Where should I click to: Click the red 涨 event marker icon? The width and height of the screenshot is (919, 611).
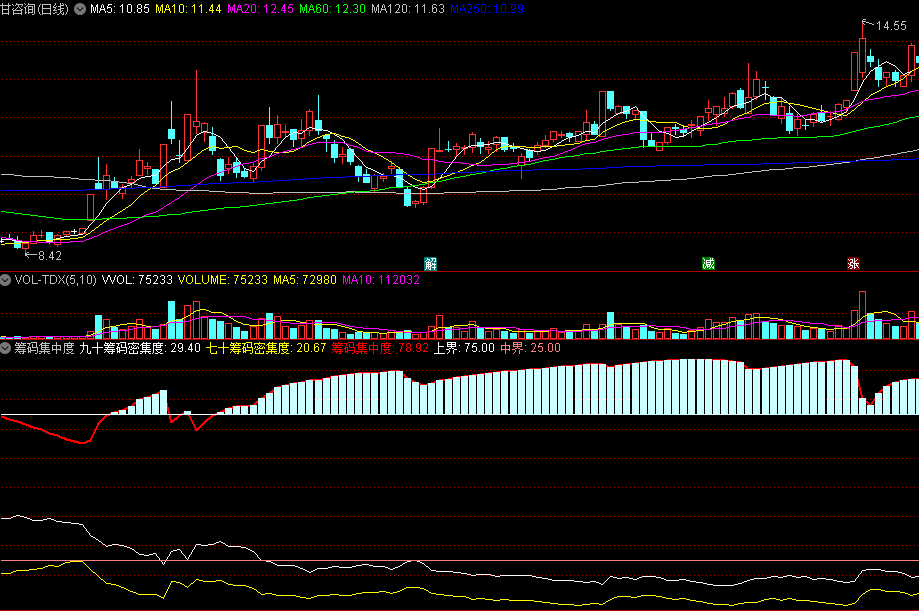[854, 264]
